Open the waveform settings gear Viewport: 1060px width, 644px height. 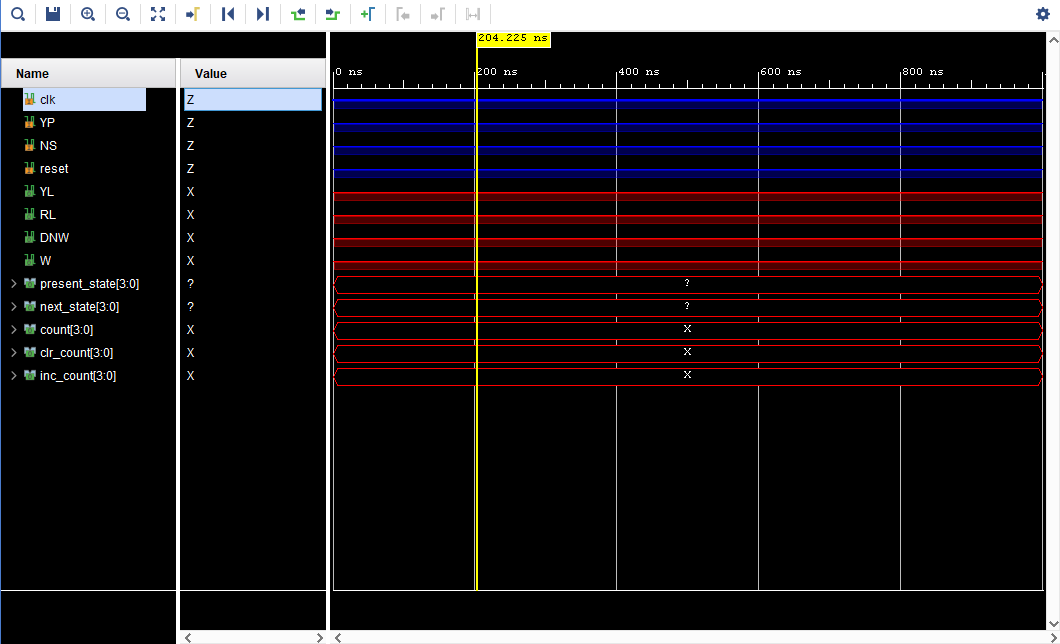pos(1040,14)
